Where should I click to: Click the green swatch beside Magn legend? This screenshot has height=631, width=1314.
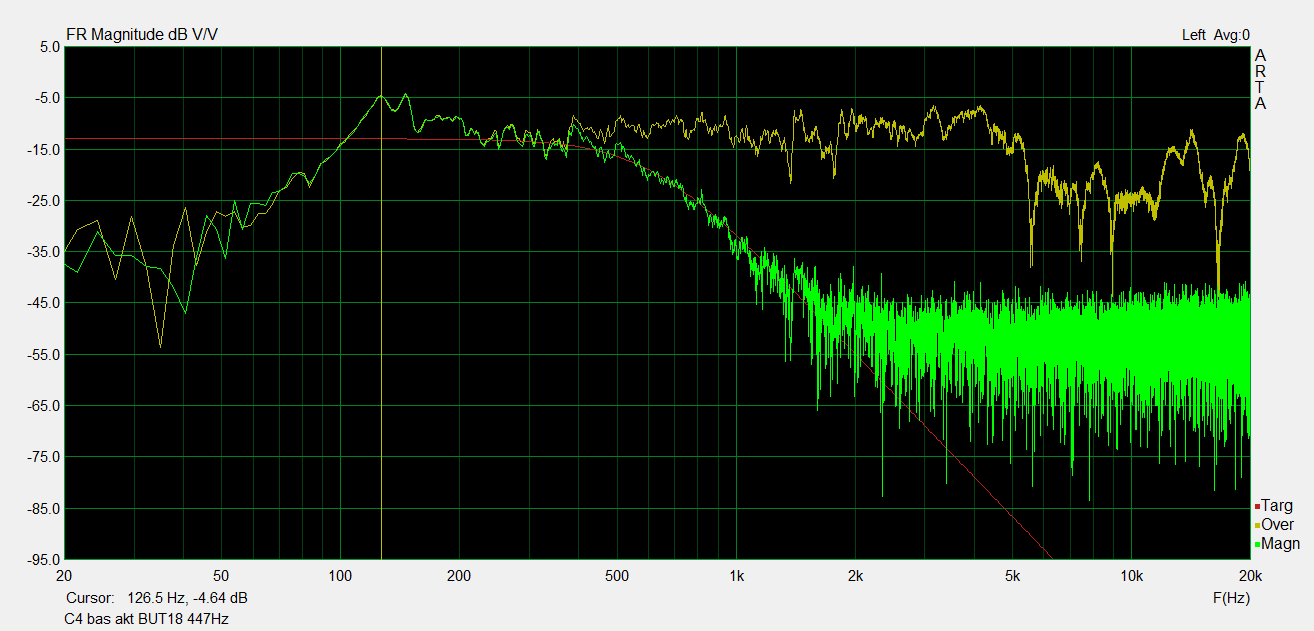click(x=1257, y=544)
